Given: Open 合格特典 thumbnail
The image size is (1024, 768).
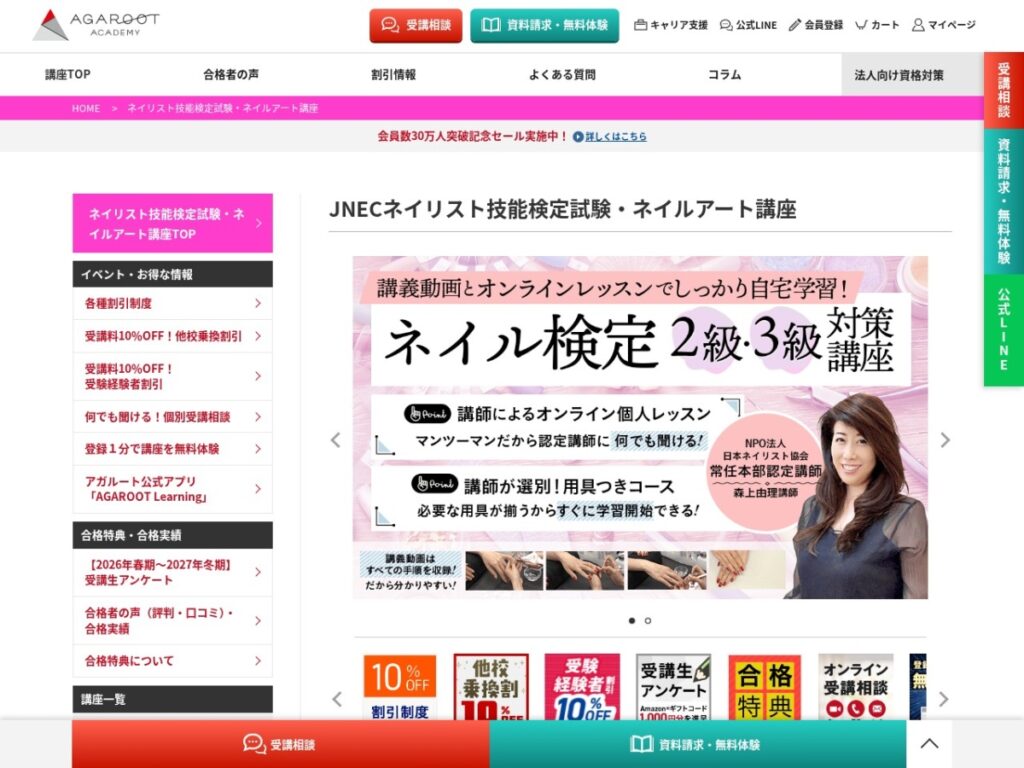Looking at the screenshot, I should tap(765, 687).
